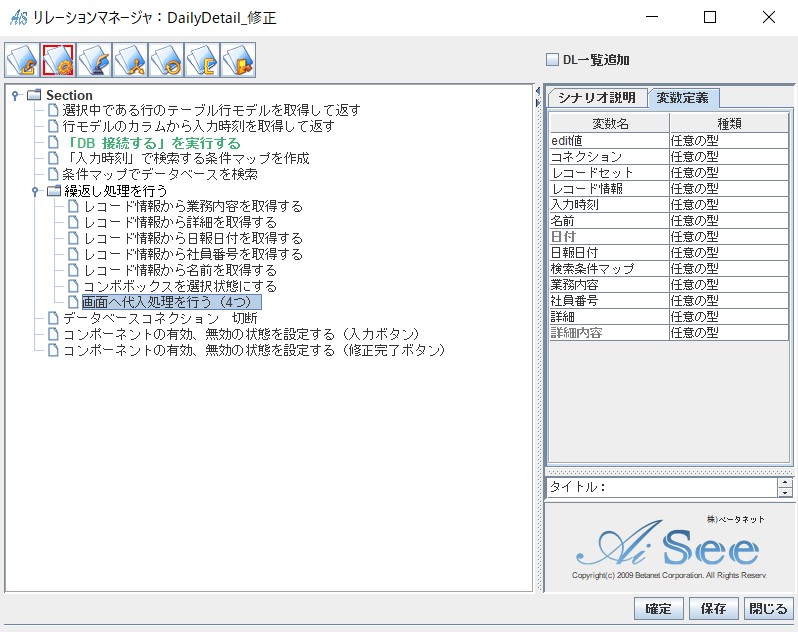Click the 名前 variable name cell
The image size is (798, 632).
610,221
